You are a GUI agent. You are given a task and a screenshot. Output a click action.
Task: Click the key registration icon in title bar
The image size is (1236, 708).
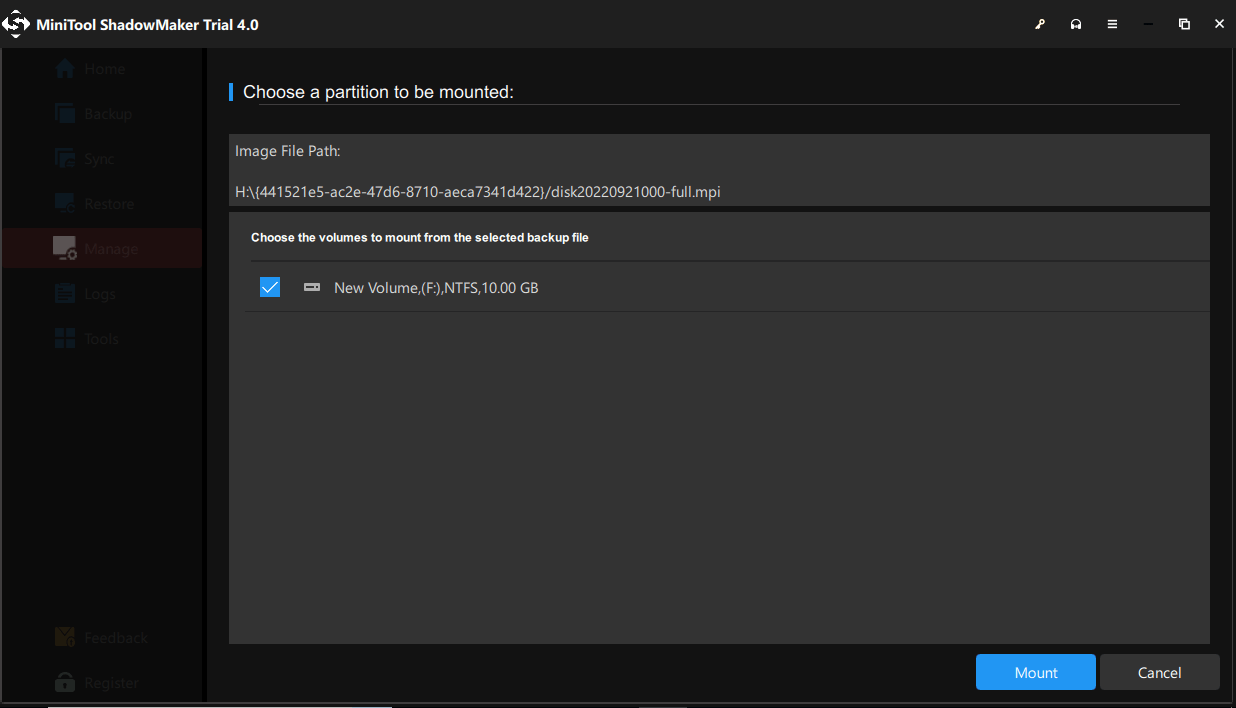pos(1040,24)
